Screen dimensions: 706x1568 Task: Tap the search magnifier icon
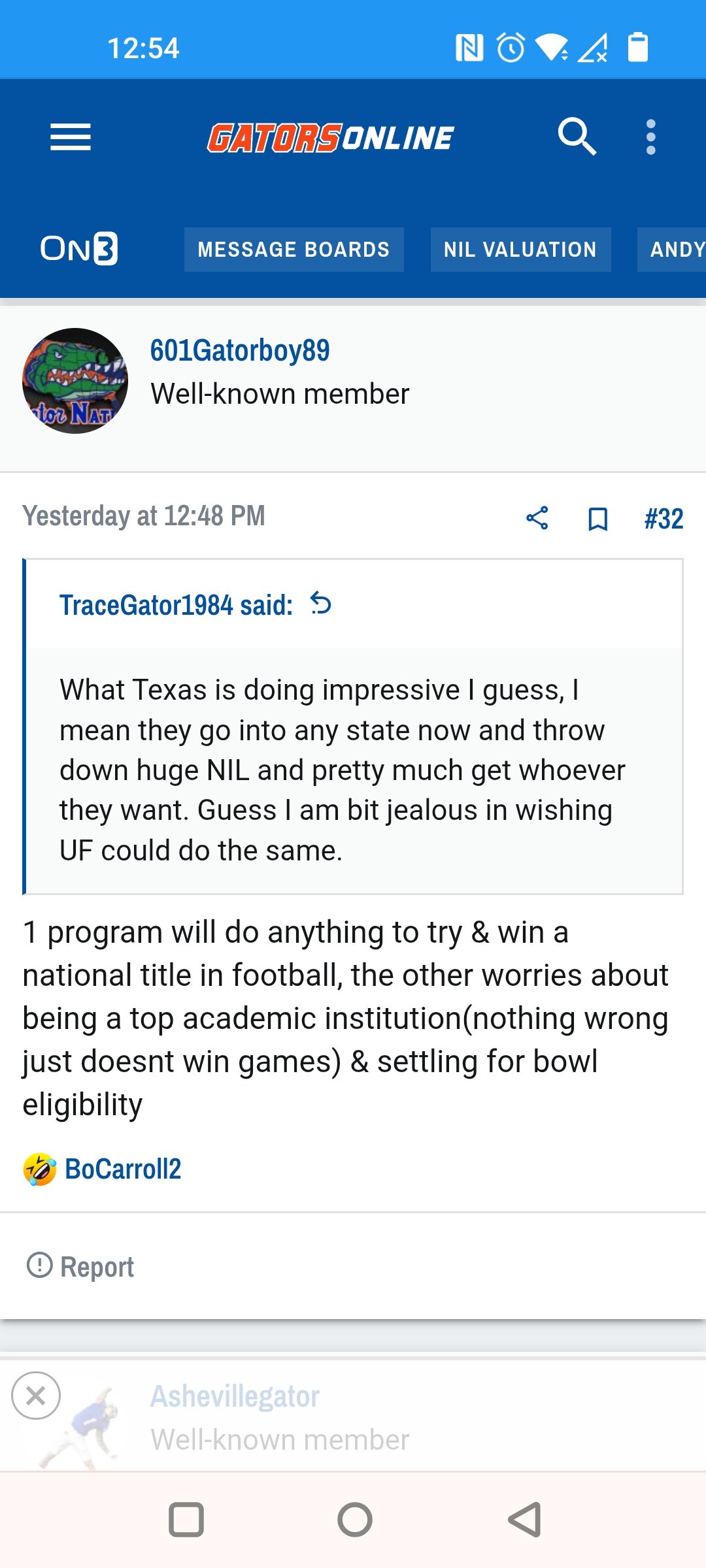(577, 137)
